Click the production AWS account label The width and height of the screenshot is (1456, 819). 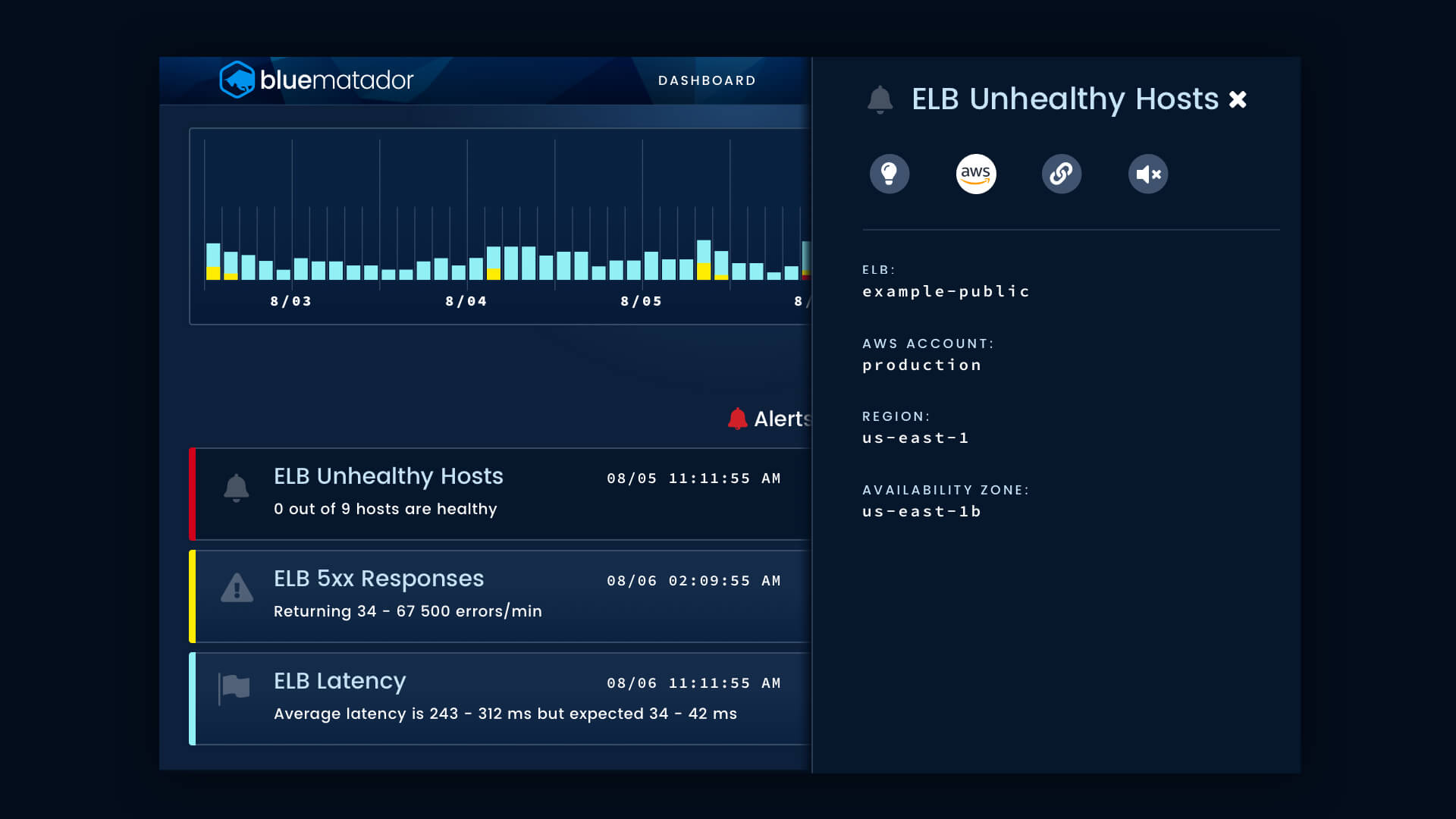point(922,365)
